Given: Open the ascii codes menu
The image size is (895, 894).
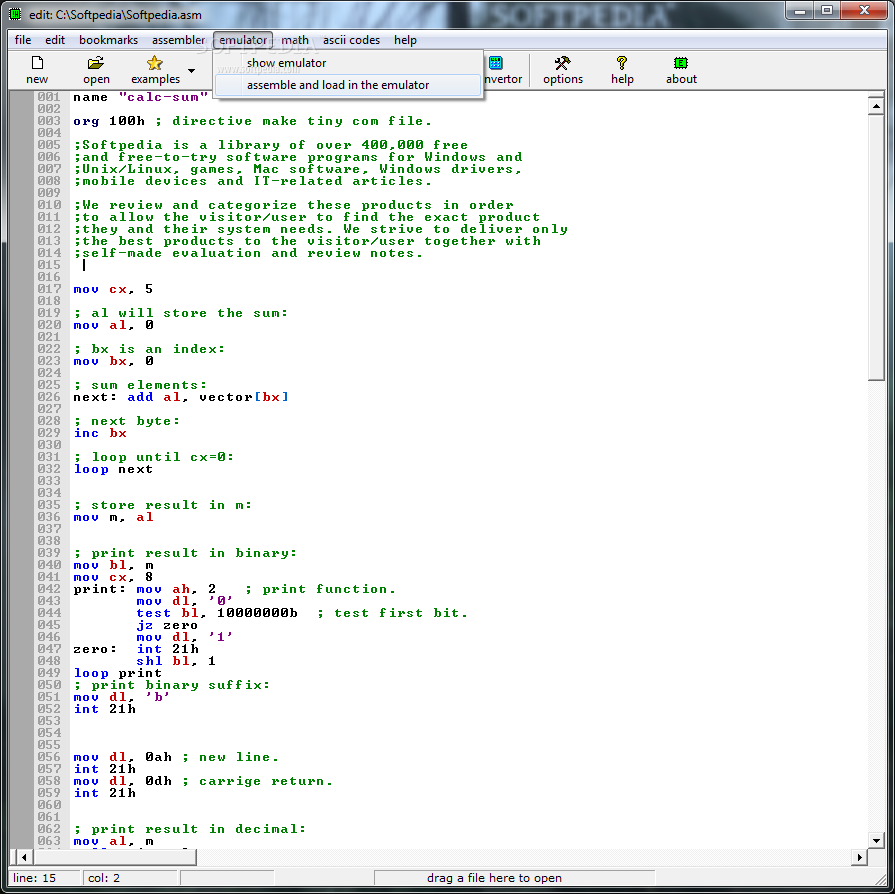Looking at the screenshot, I should [351, 40].
